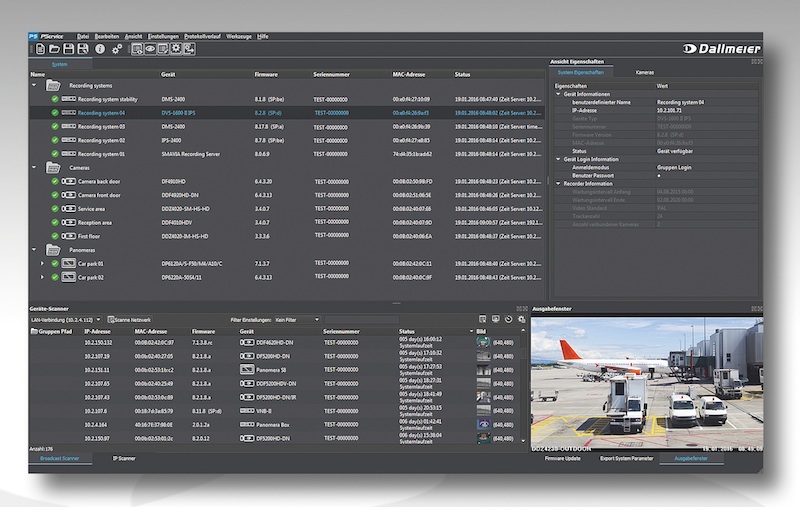Toggle the first boxed panel toolbar button
Screen dimensions: 800x507
tap(138, 48)
